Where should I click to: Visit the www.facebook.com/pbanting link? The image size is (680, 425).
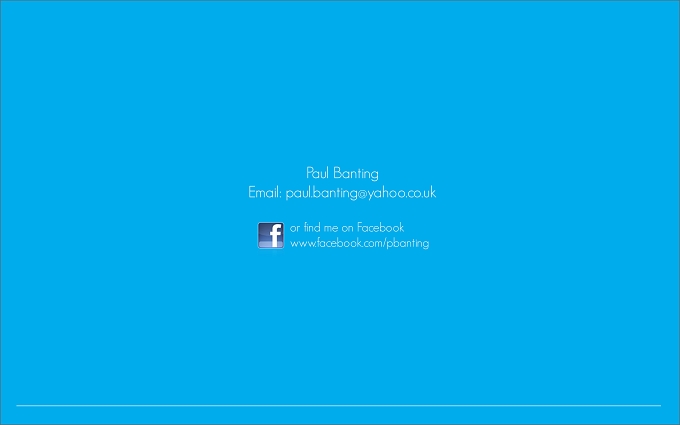(360, 243)
